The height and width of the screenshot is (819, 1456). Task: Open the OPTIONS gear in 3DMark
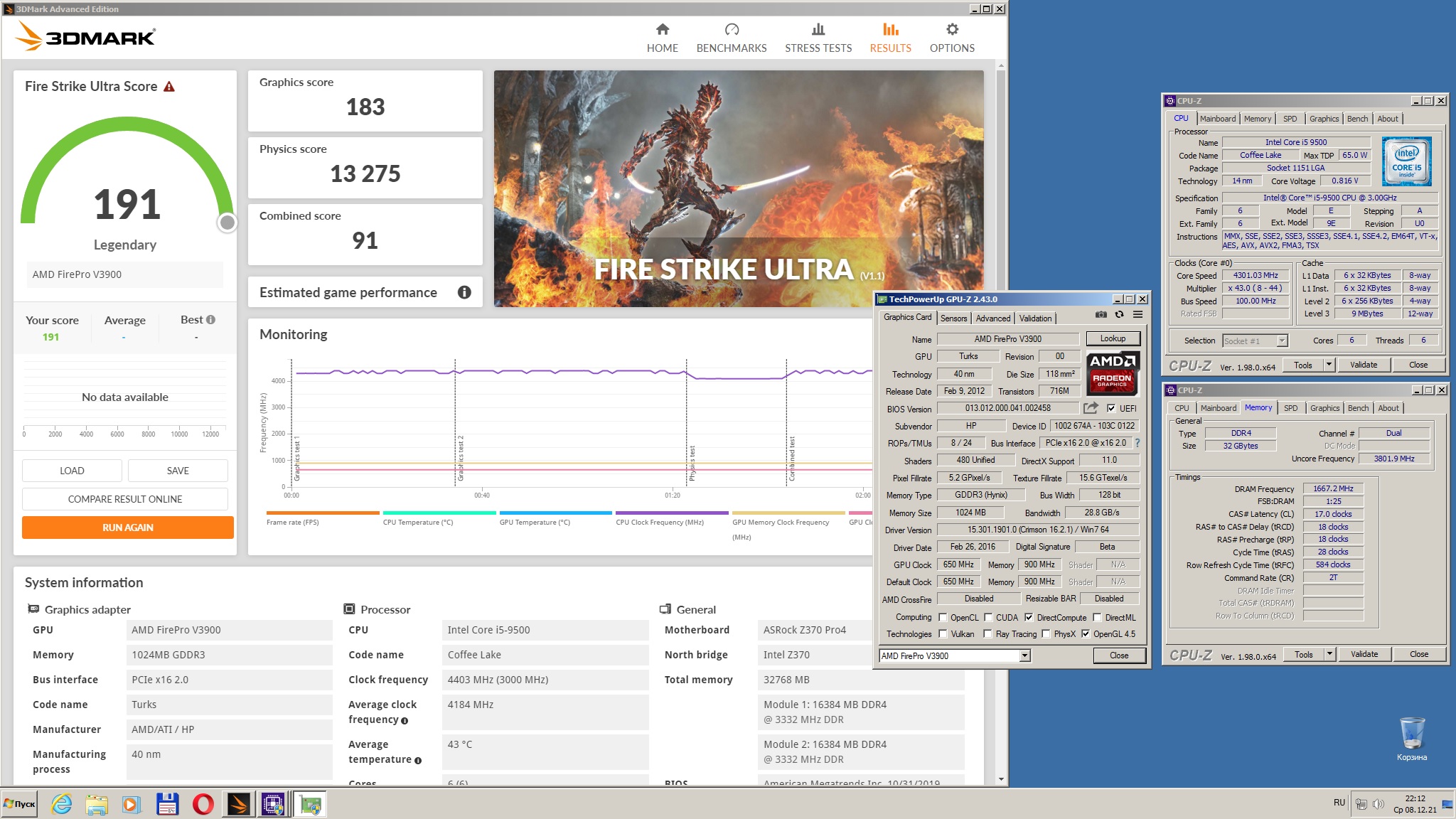coord(952,38)
